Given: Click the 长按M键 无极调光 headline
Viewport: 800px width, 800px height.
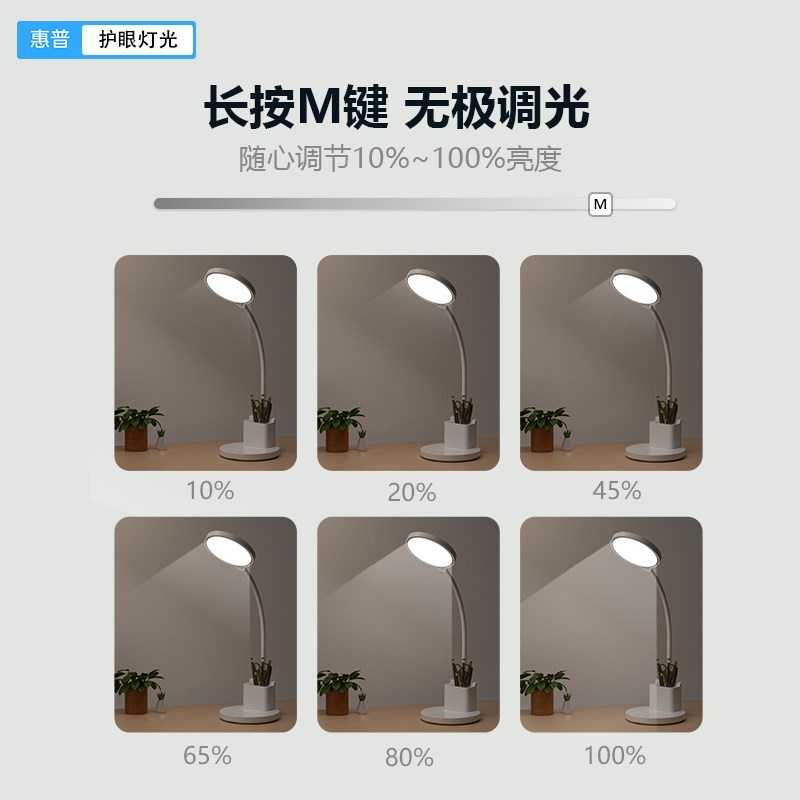Looking at the screenshot, I should tap(397, 107).
